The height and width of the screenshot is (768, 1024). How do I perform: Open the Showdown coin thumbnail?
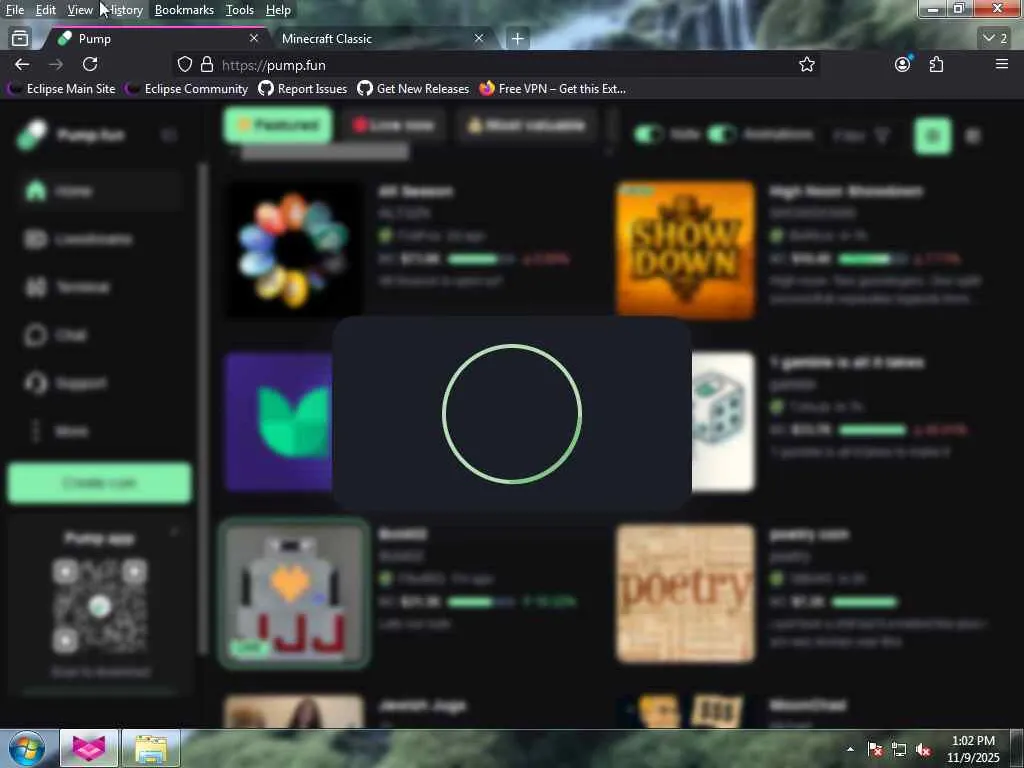click(686, 249)
